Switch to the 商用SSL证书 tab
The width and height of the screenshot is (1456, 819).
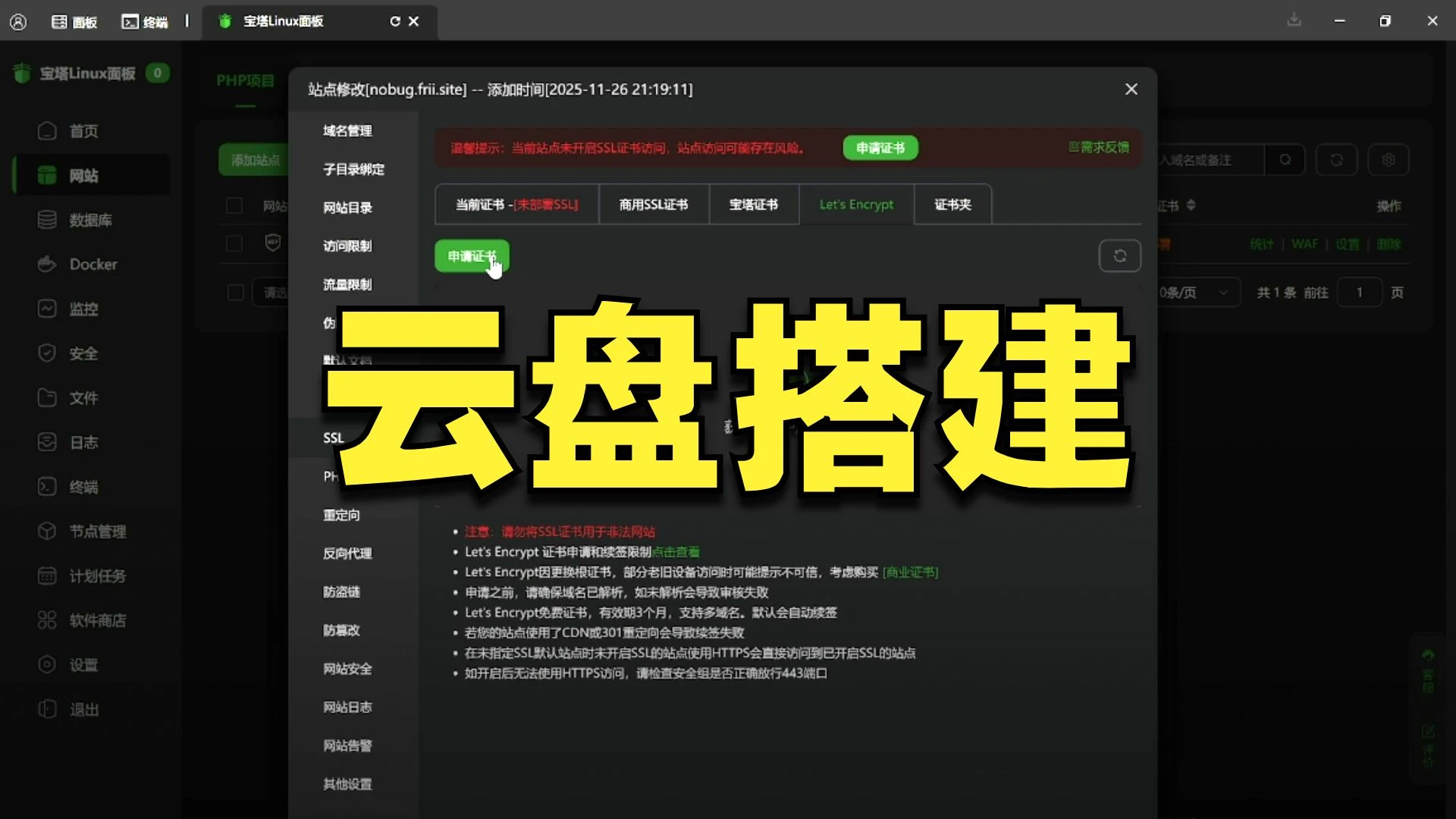(653, 205)
